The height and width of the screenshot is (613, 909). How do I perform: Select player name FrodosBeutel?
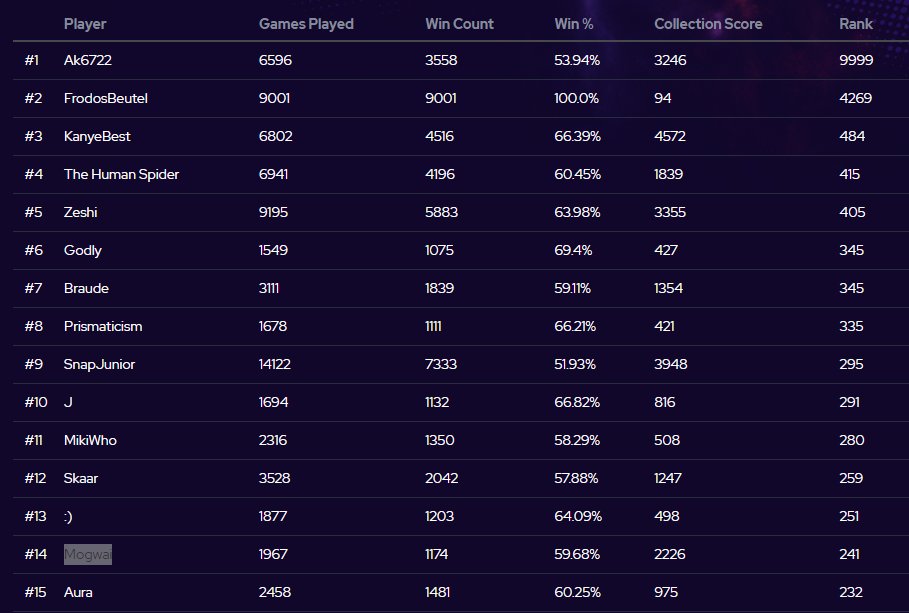tap(106, 98)
